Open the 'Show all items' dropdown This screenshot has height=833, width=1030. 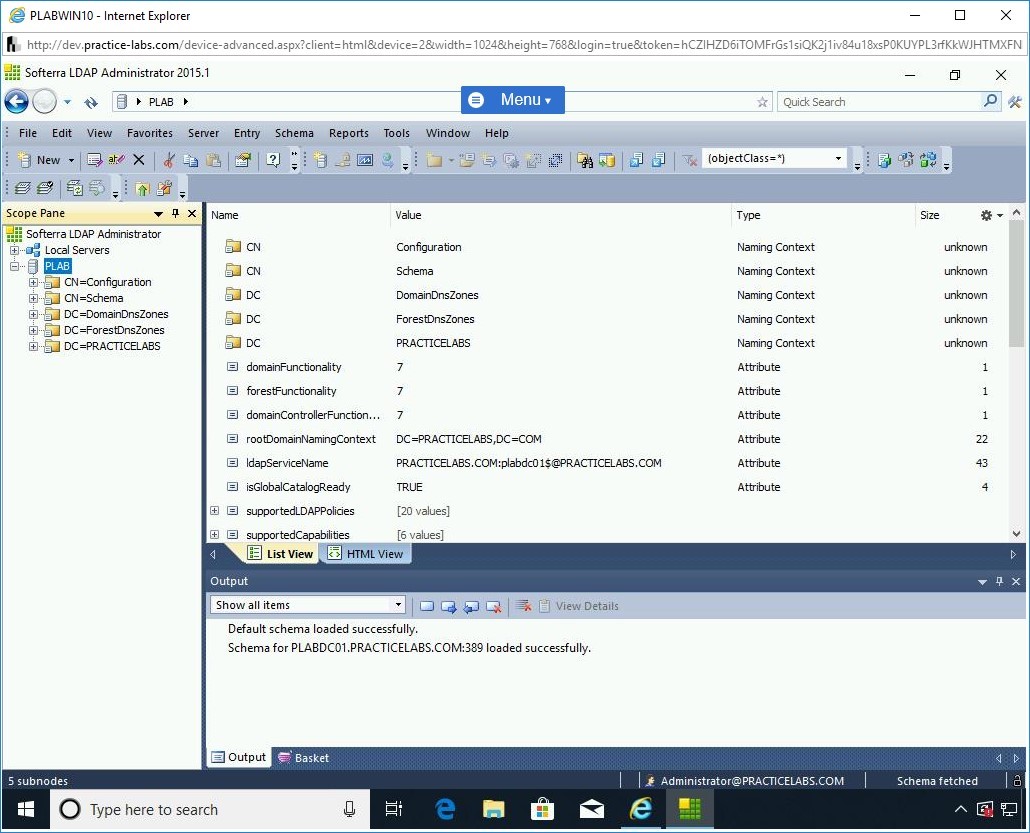pos(398,605)
